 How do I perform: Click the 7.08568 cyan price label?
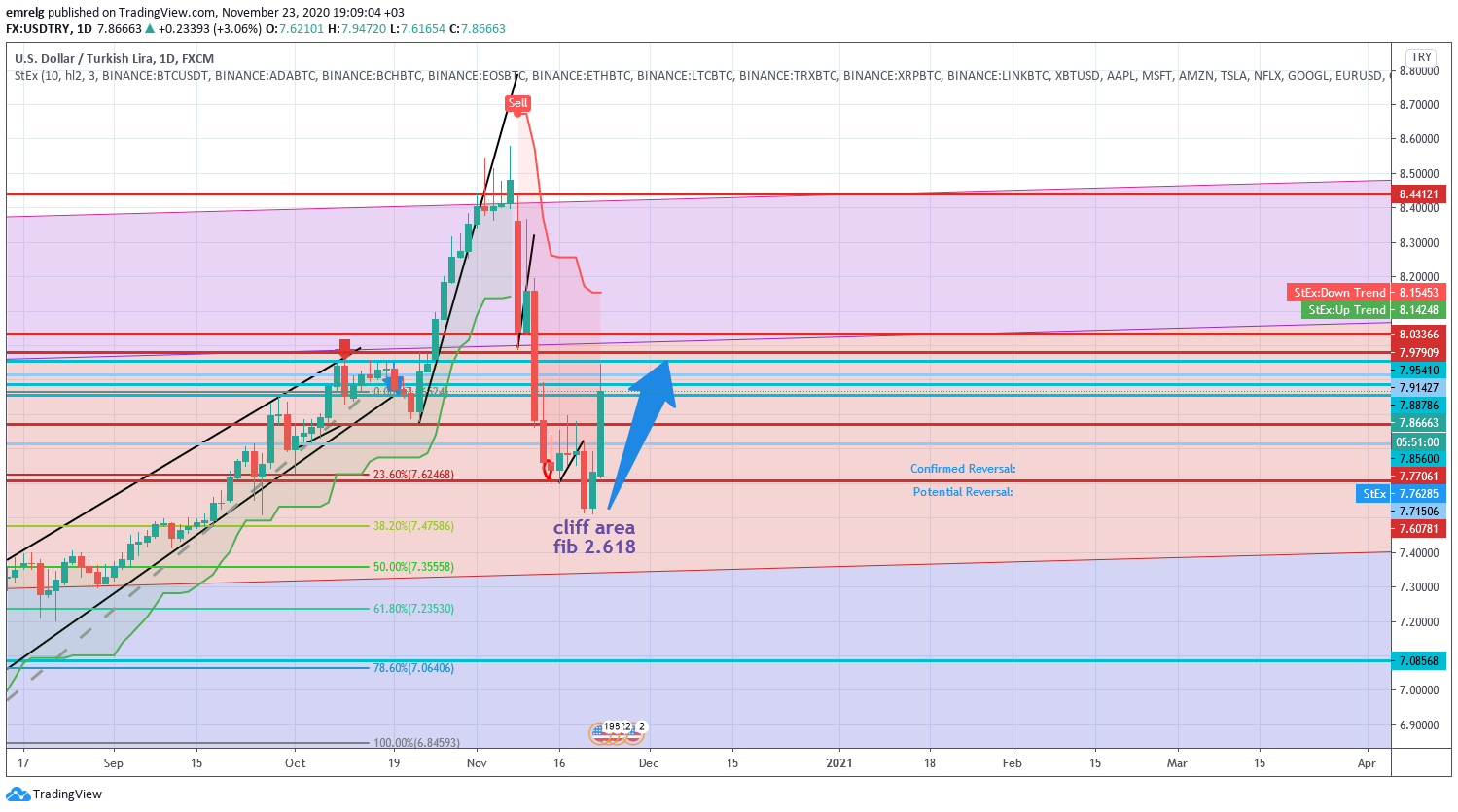[1419, 661]
